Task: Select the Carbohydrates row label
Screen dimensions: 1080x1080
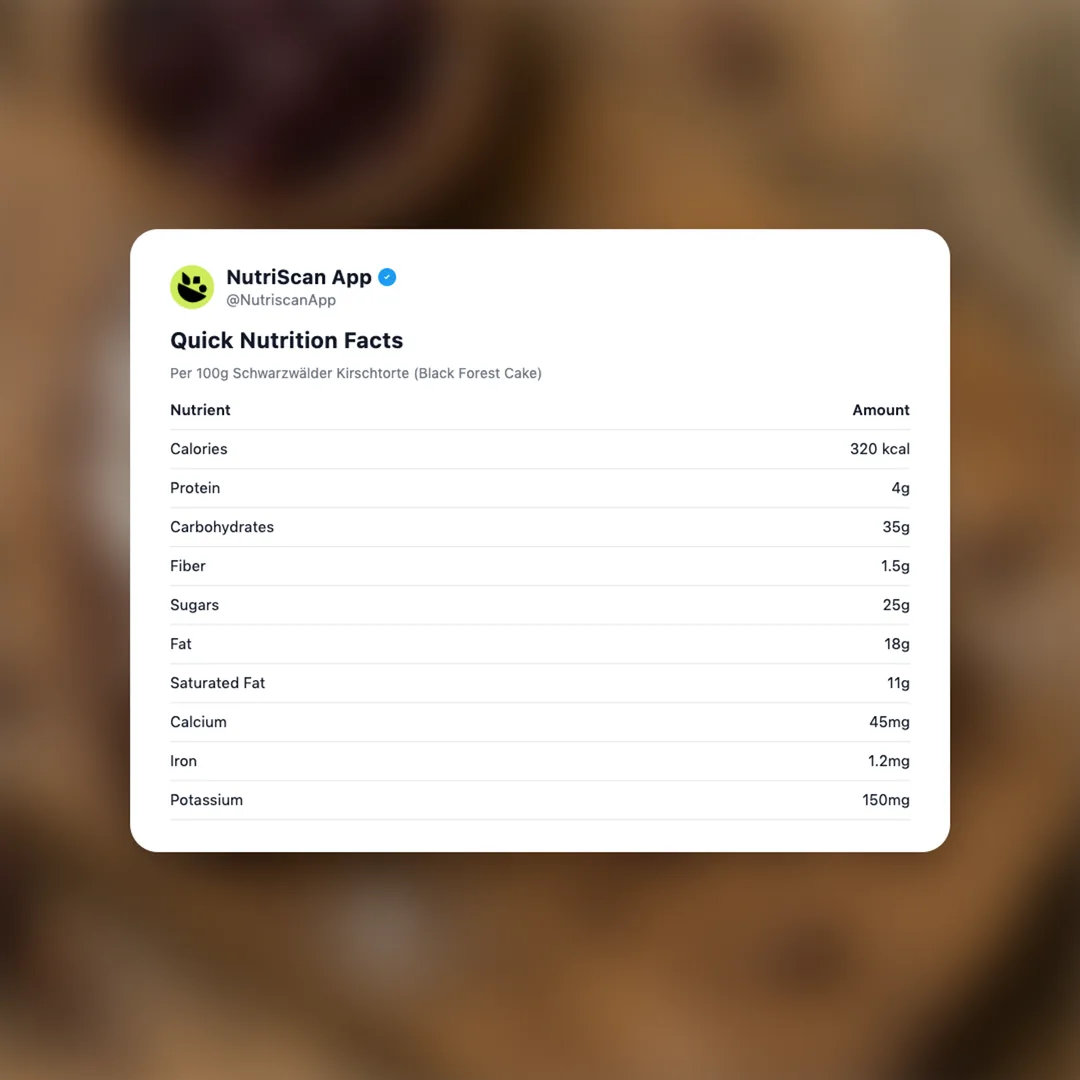Action: click(221, 527)
